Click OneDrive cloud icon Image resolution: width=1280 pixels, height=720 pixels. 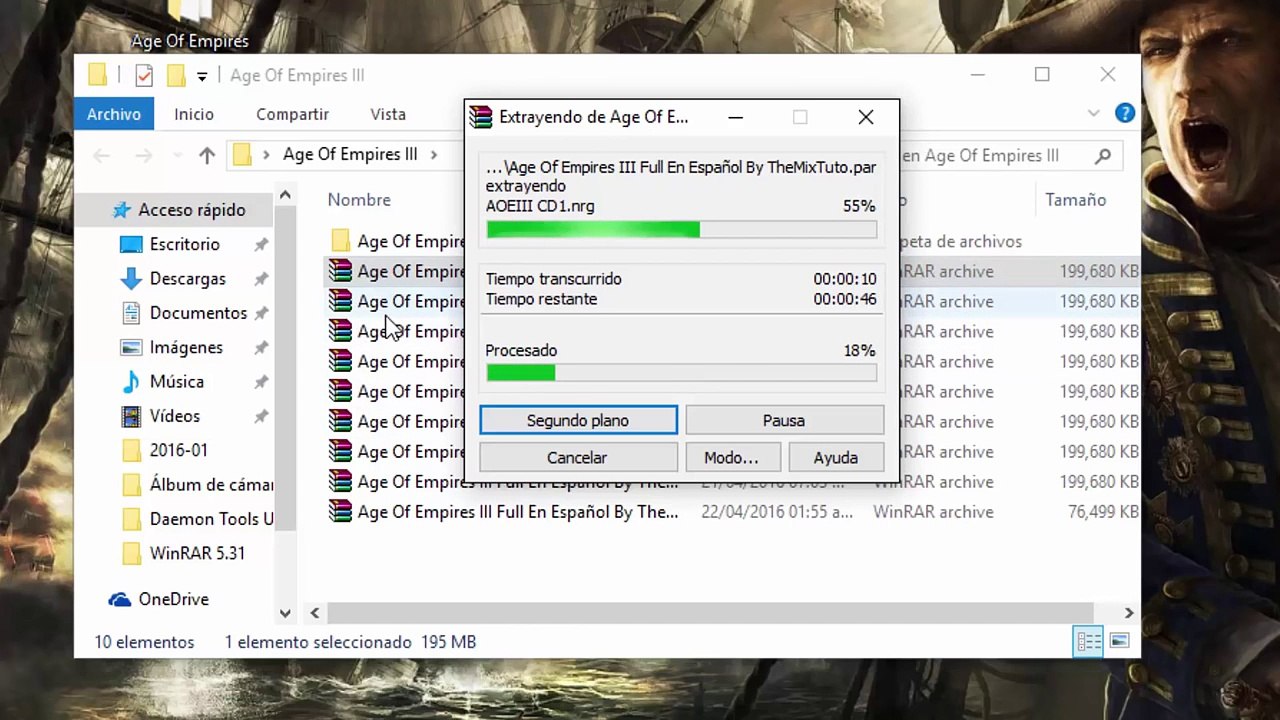click(120, 599)
